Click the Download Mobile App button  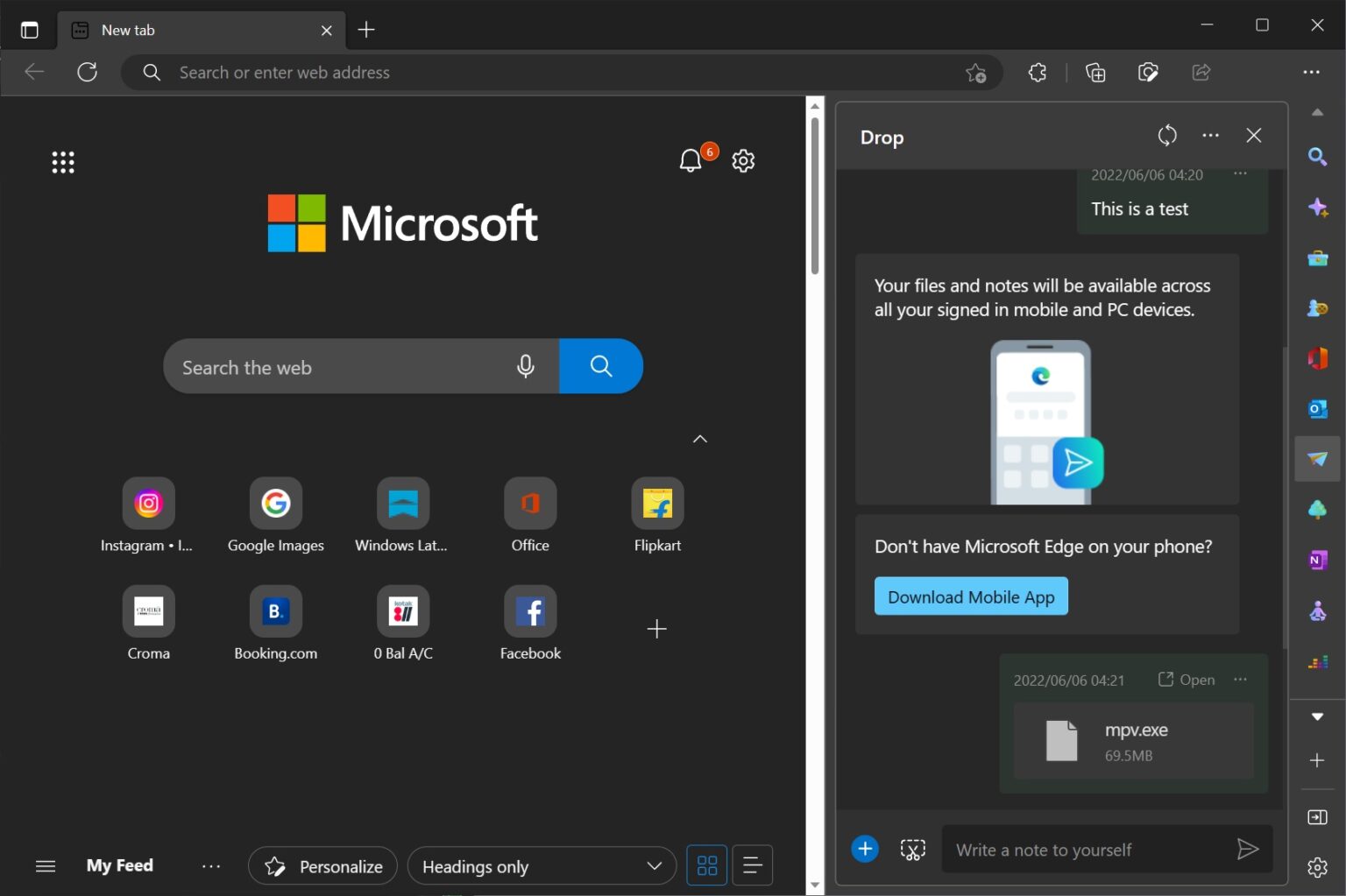point(970,596)
